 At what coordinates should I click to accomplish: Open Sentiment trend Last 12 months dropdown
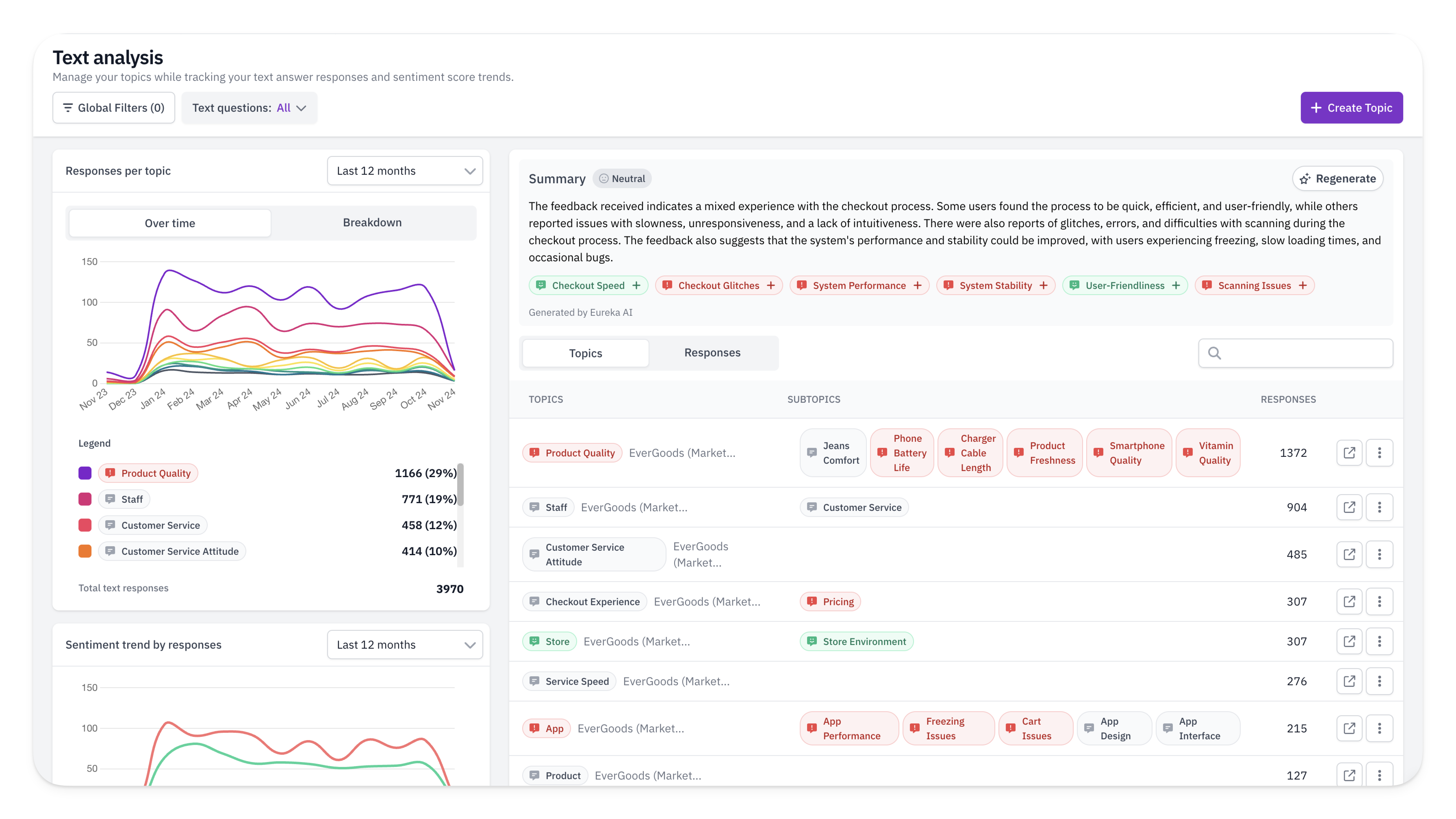pyautogui.click(x=405, y=644)
